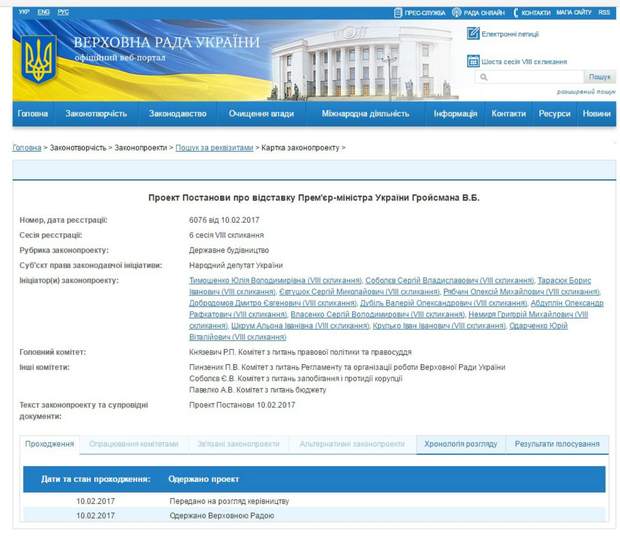Open the Електронні петиції icon
The height and width of the screenshot is (536, 620).
click(x=473, y=34)
